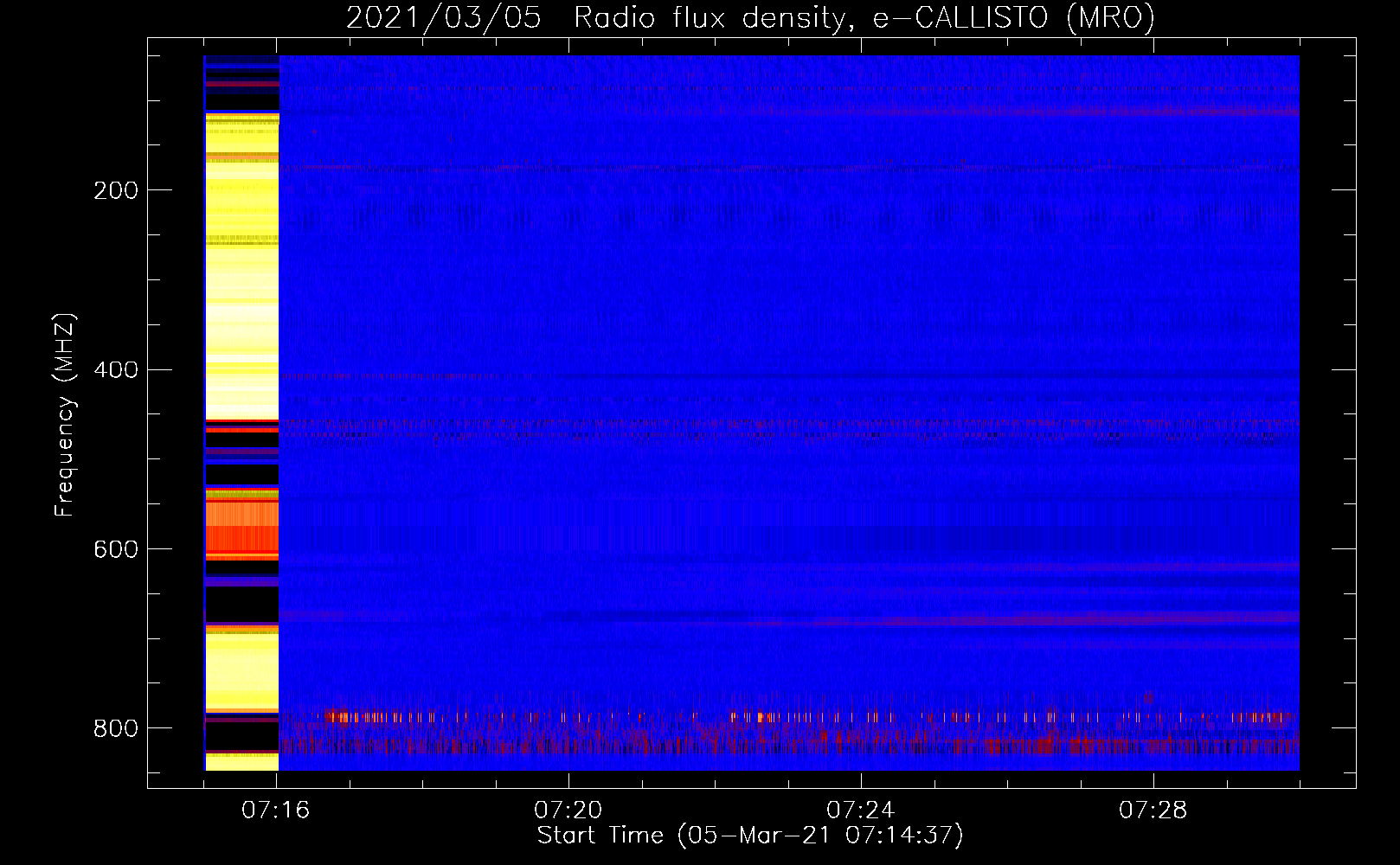Click the 200 frequency tick label
1400x865 pixels.
click(115, 190)
